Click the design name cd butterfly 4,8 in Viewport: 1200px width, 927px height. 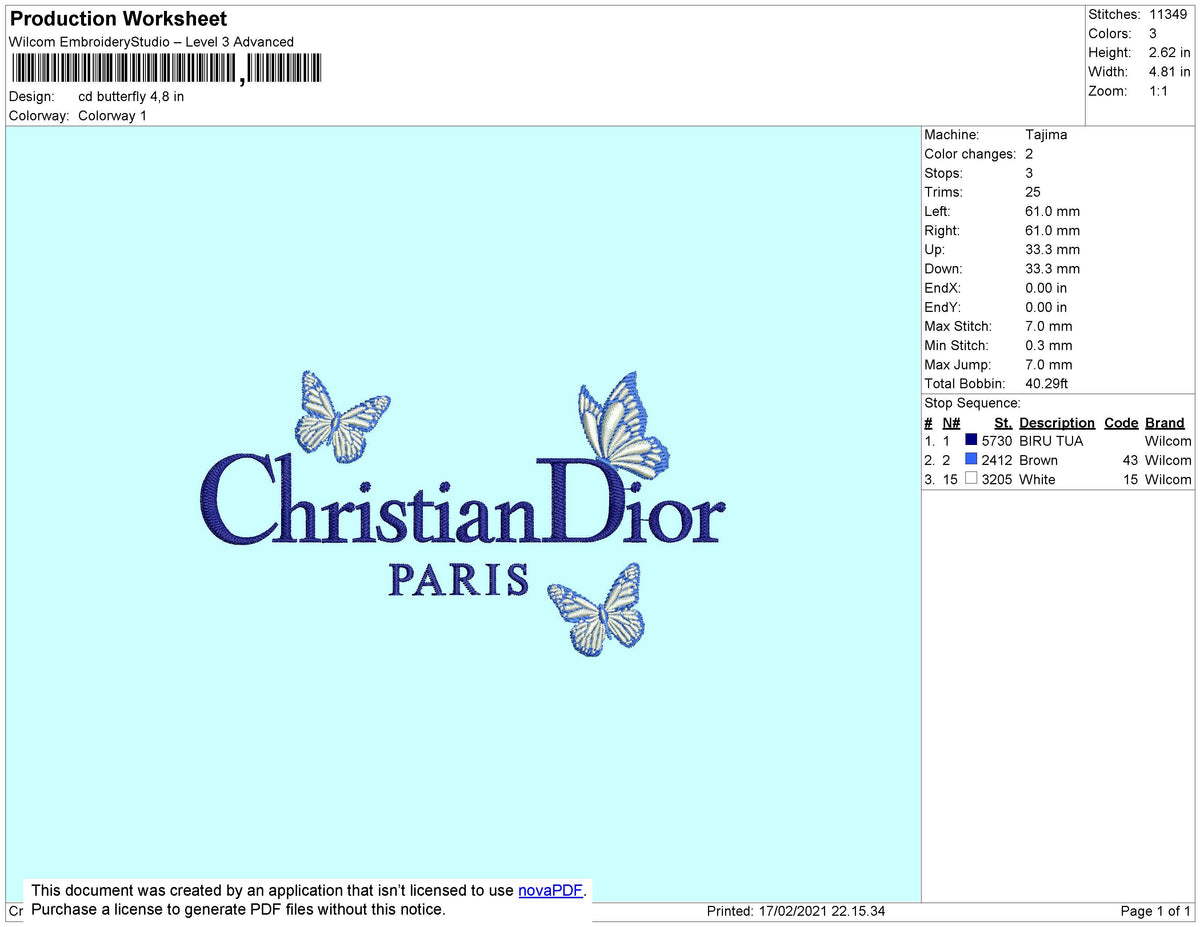[130, 96]
